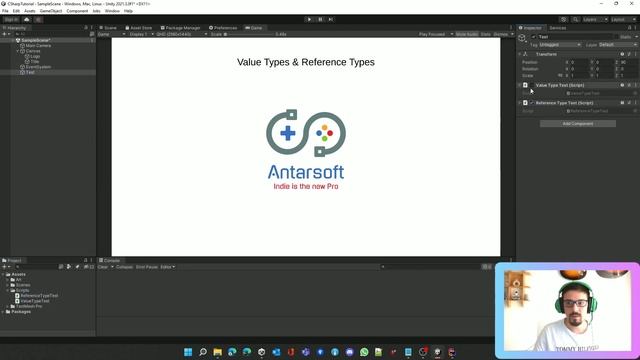640x360 pixels.
Task: Click the Value Type Test script icon
Action: (x=525, y=85)
